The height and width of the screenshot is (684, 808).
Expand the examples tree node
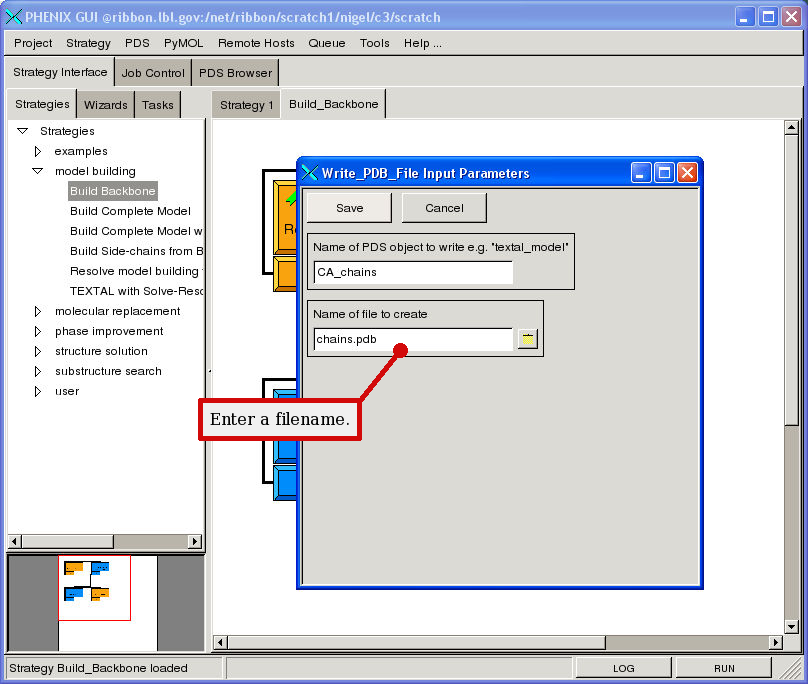[38, 151]
